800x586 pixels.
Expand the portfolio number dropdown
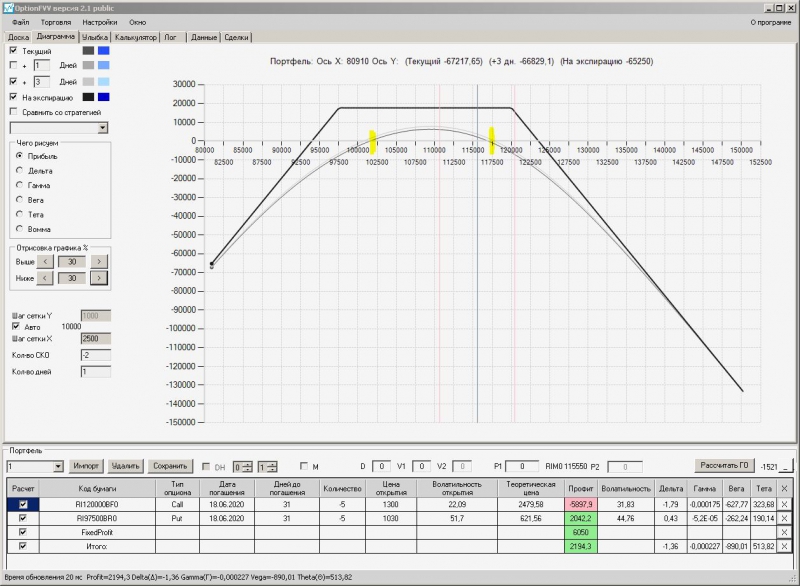[x=58, y=466]
